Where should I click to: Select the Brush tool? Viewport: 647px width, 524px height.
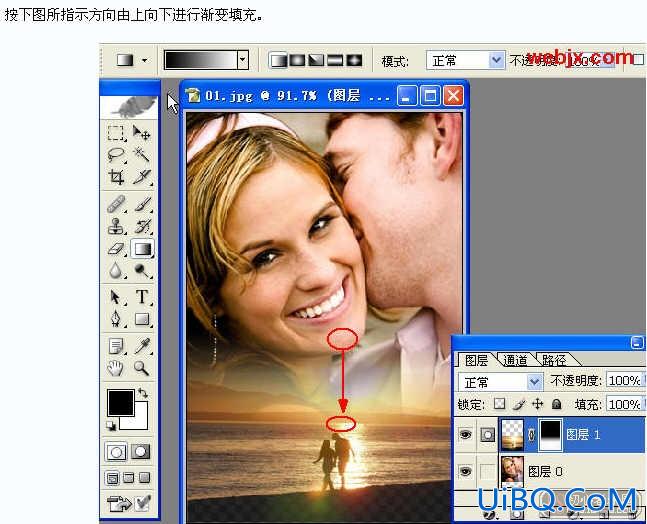(x=141, y=204)
